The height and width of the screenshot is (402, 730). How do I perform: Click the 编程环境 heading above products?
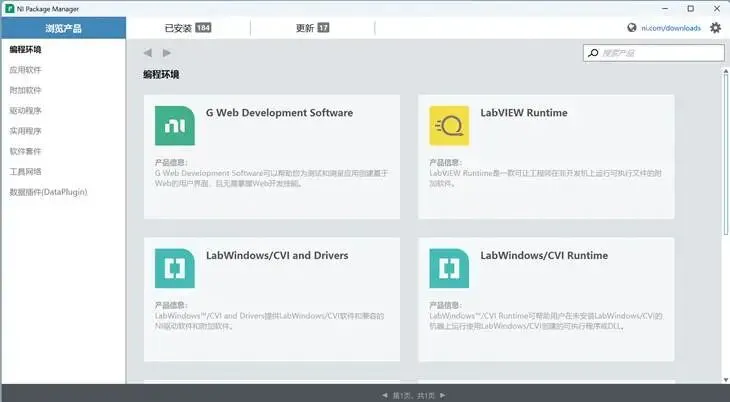[161, 75]
